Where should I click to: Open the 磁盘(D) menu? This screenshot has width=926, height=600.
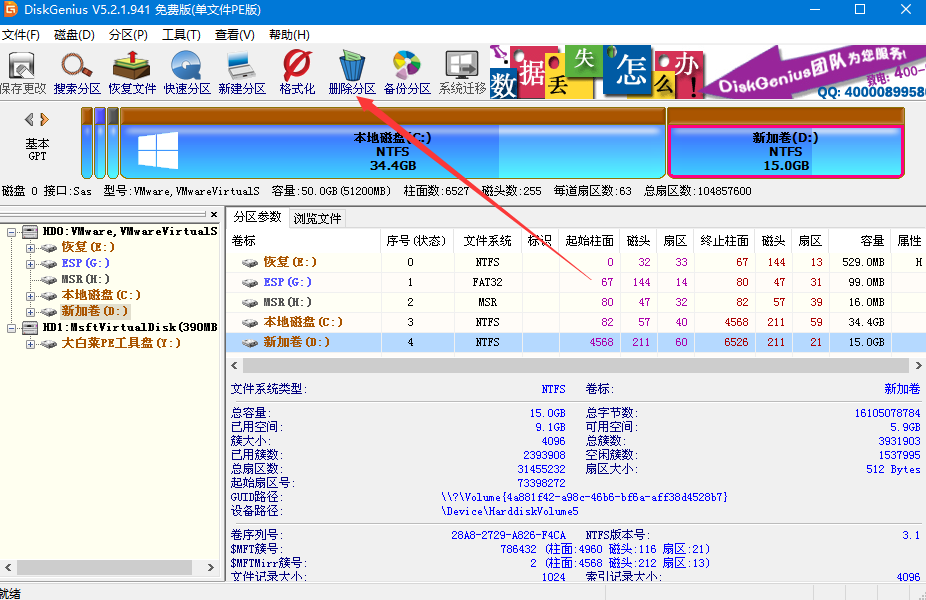pyautogui.click(x=74, y=35)
